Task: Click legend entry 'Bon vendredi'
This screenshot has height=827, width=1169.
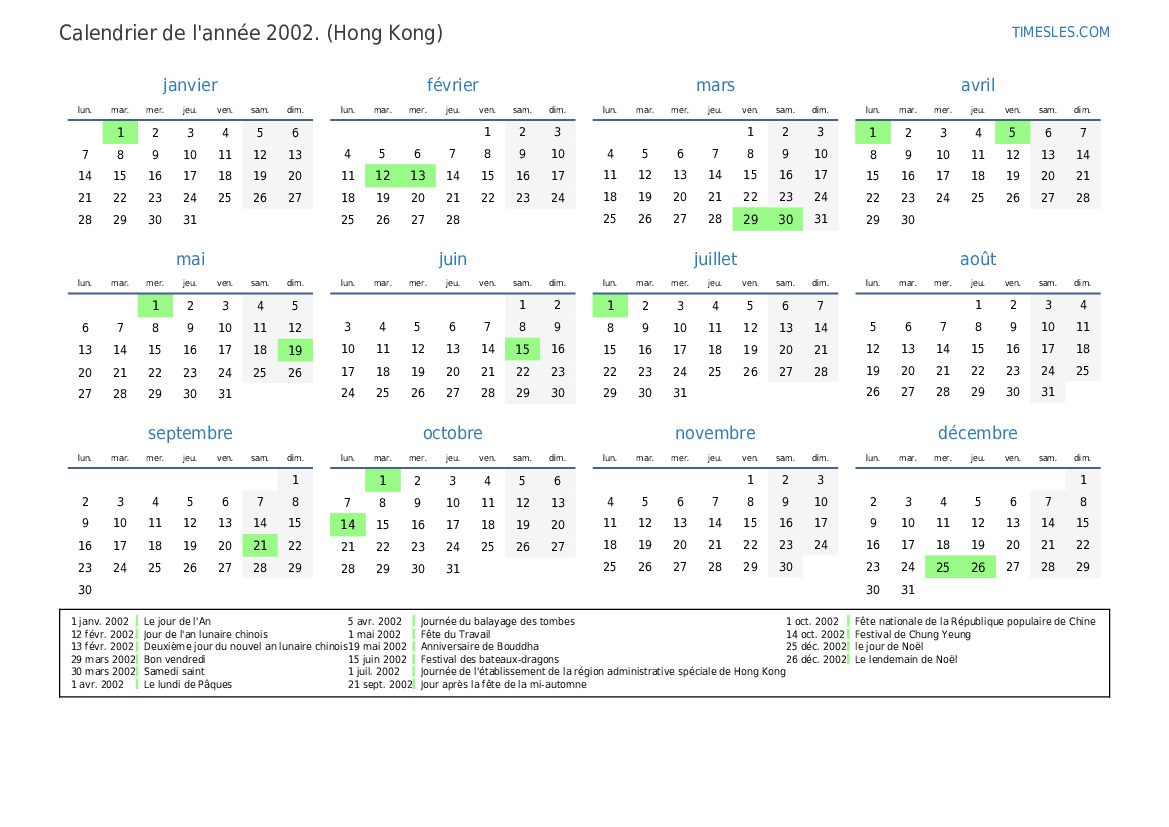Action: 174,659
